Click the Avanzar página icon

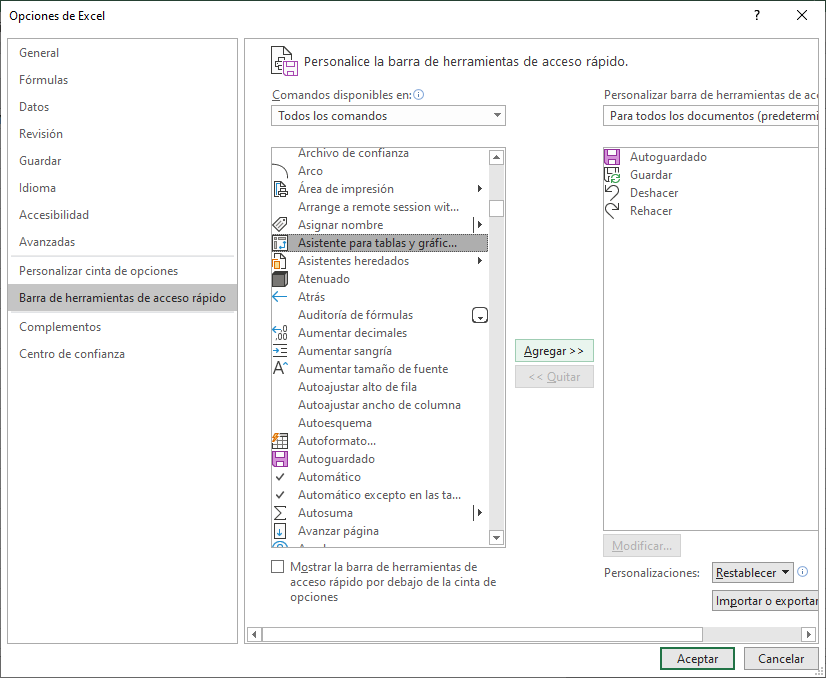(280, 530)
